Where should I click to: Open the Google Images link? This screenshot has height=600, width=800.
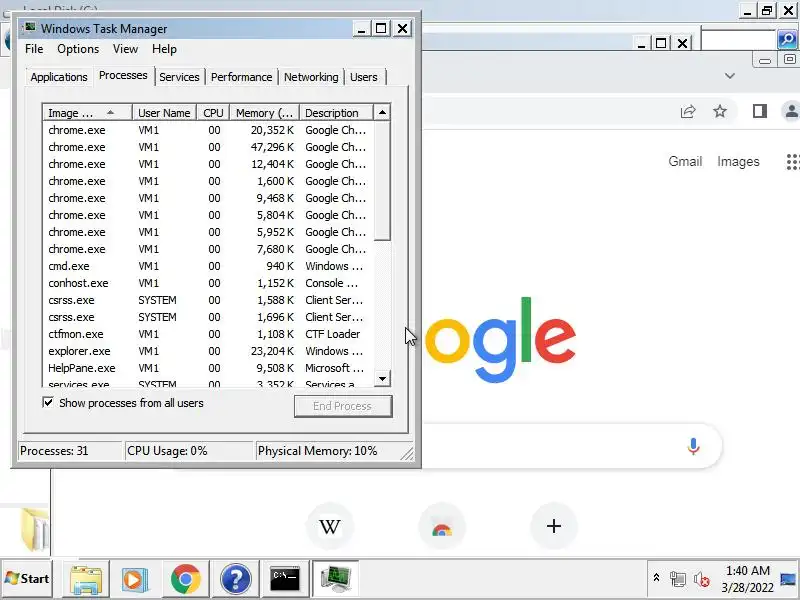tap(738, 161)
